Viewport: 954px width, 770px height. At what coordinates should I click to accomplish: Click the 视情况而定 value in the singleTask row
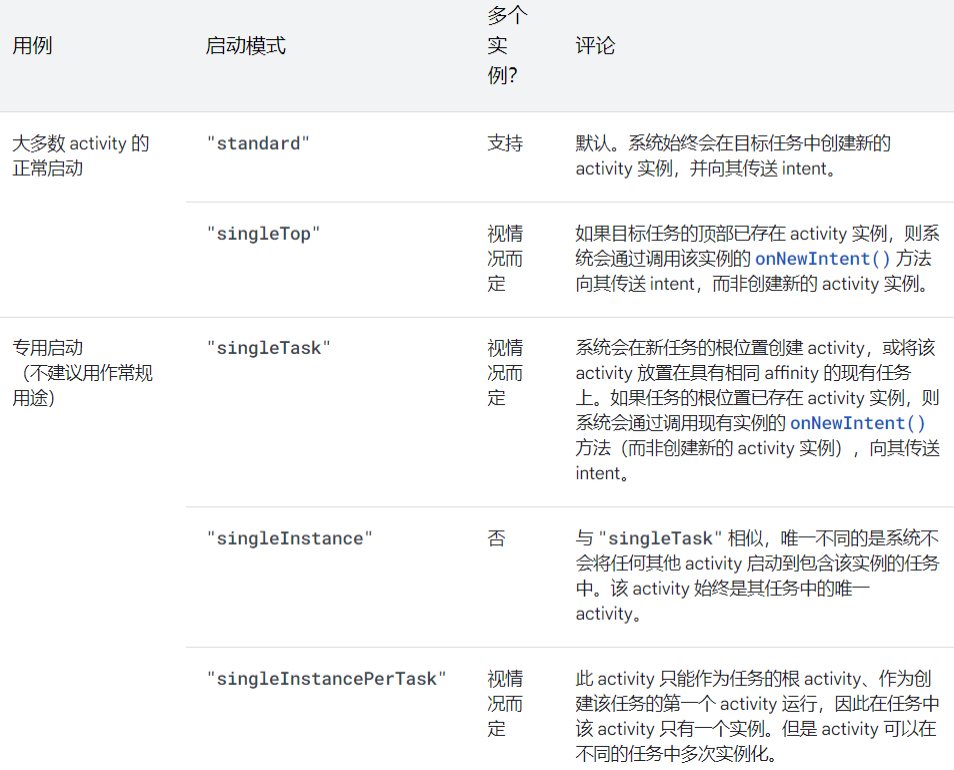[x=505, y=373]
